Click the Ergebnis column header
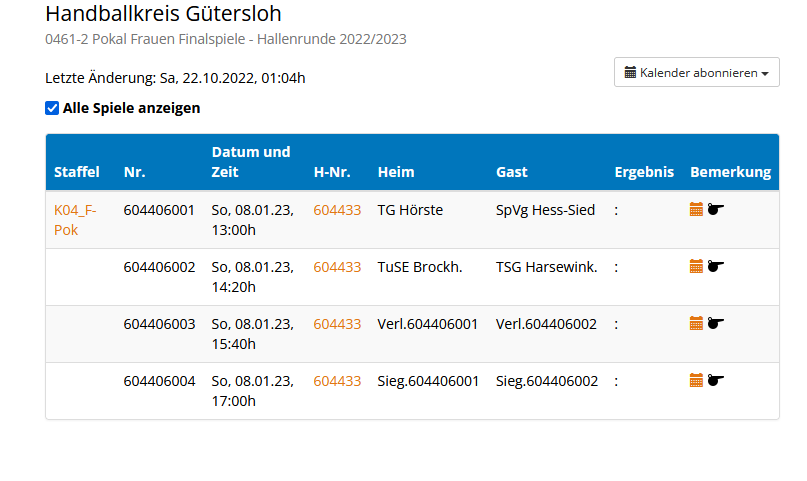The height and width of the screenshot is (481, 807). click(x=644, y=172)
